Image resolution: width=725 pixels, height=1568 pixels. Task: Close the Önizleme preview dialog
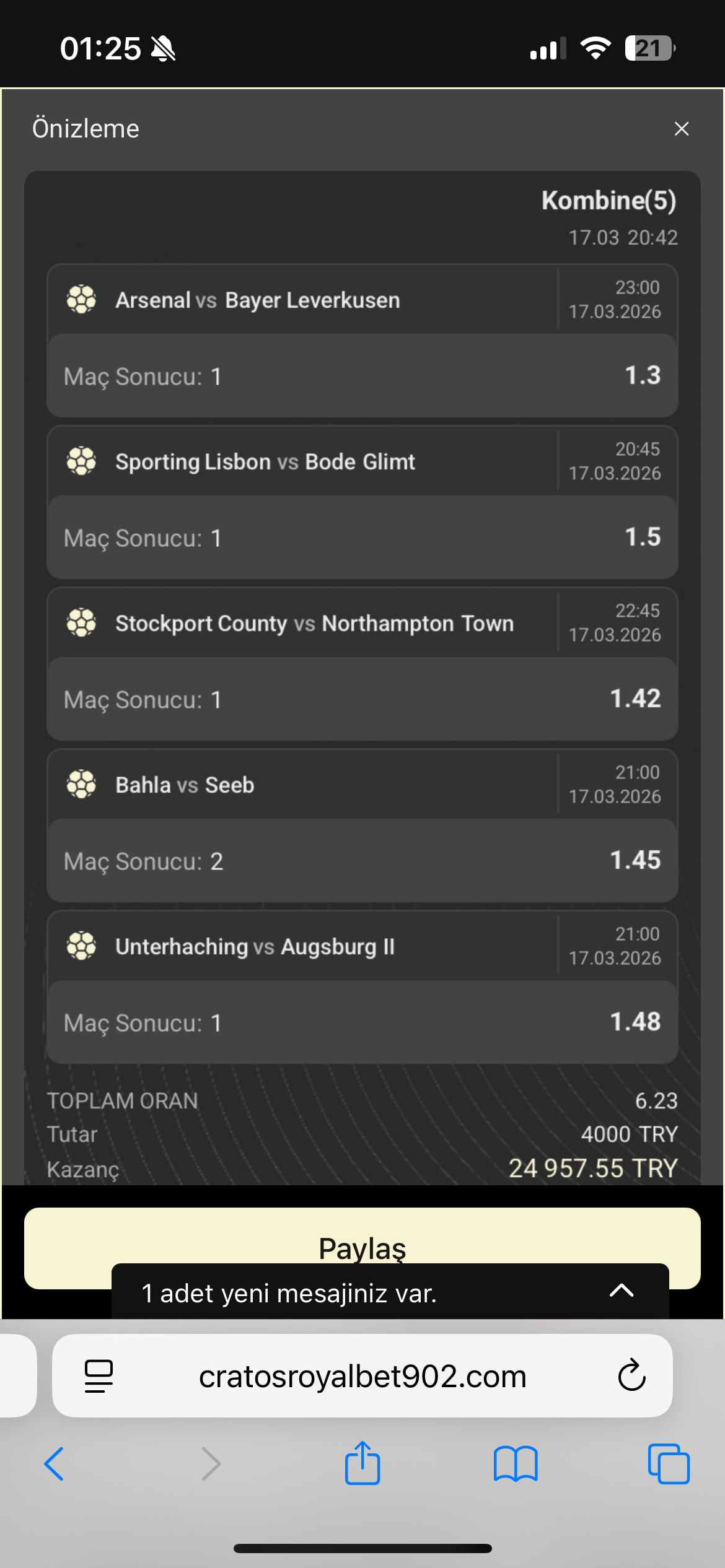[x=682, y=129]
